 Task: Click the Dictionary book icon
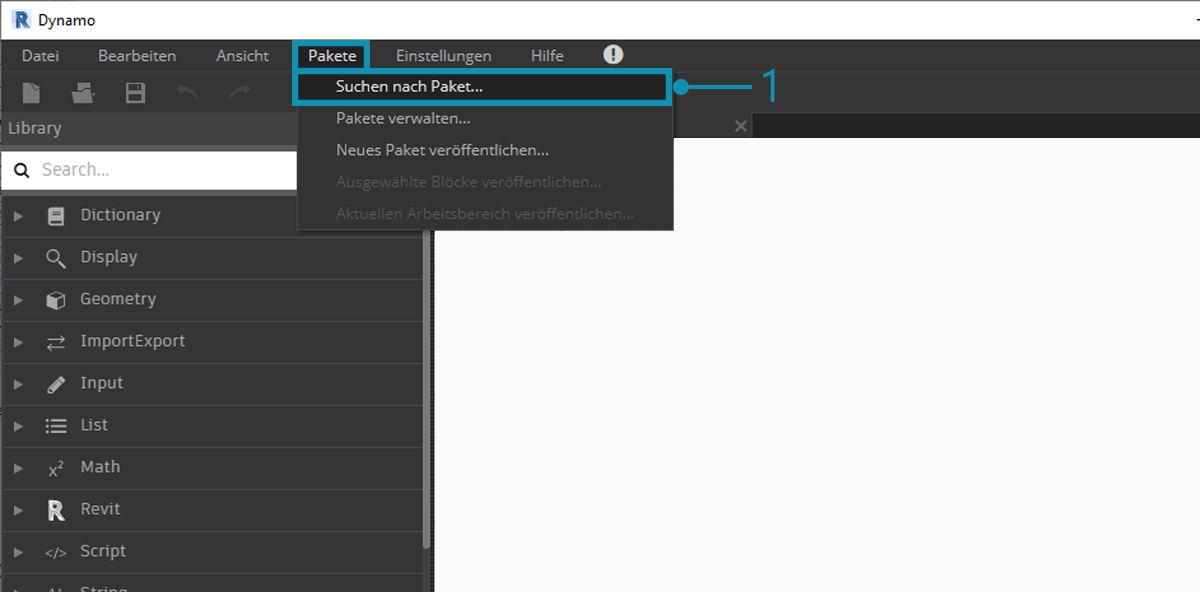tap(56, 215)
